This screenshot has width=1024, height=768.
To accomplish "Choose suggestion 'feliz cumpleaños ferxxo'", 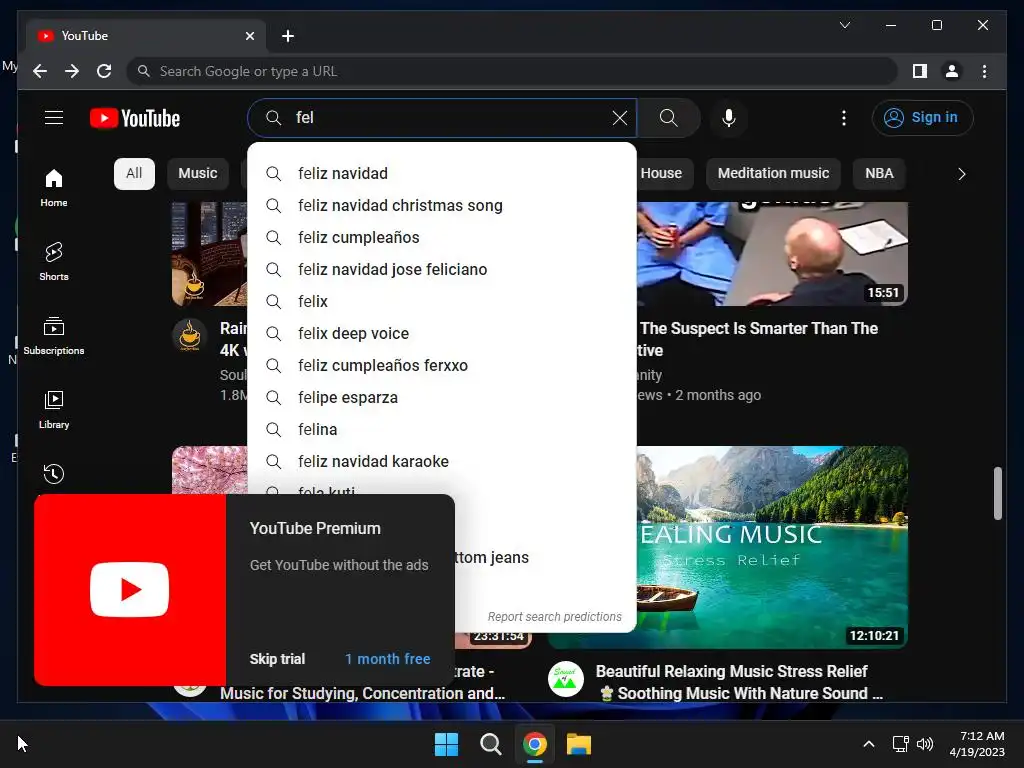I will tap(441, 365).
